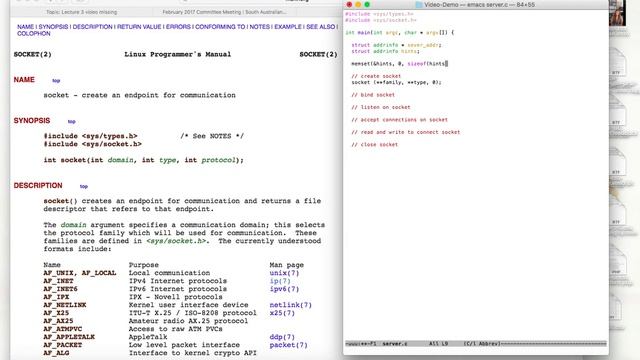This screenshot has height=360, width=640.
Task: Jump to the EXAMPLE section link
Action: (x=288, y=27)
